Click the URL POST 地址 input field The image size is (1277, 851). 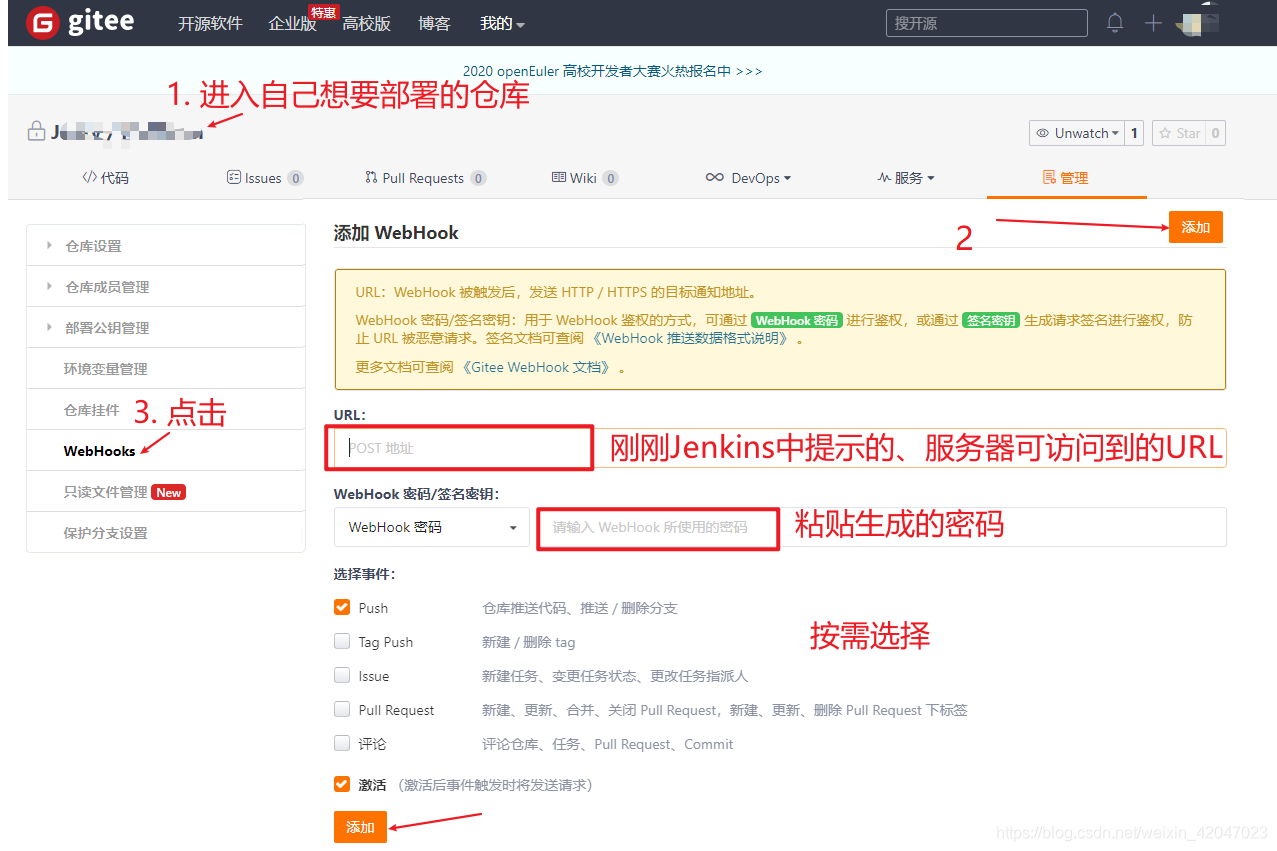pyautogui.click(x=780, y=448)
